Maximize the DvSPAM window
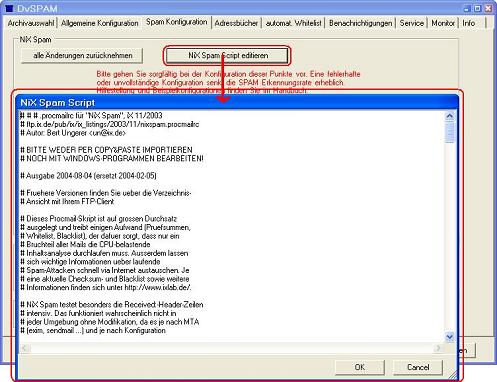Viewport: 497px width, 382px height. (x=478, y=8)
